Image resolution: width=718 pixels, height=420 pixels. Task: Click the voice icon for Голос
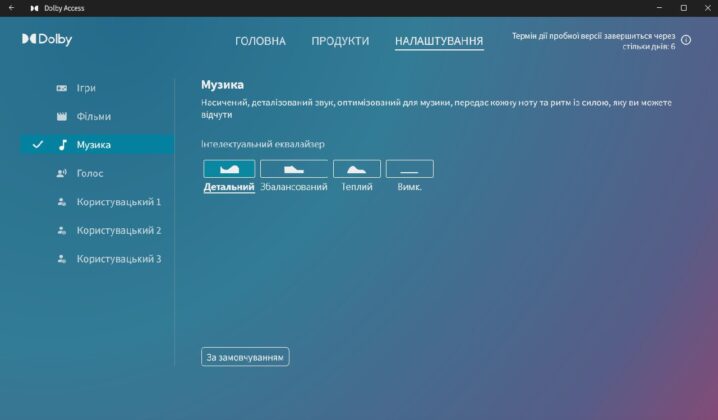click(x=61, y=173)
